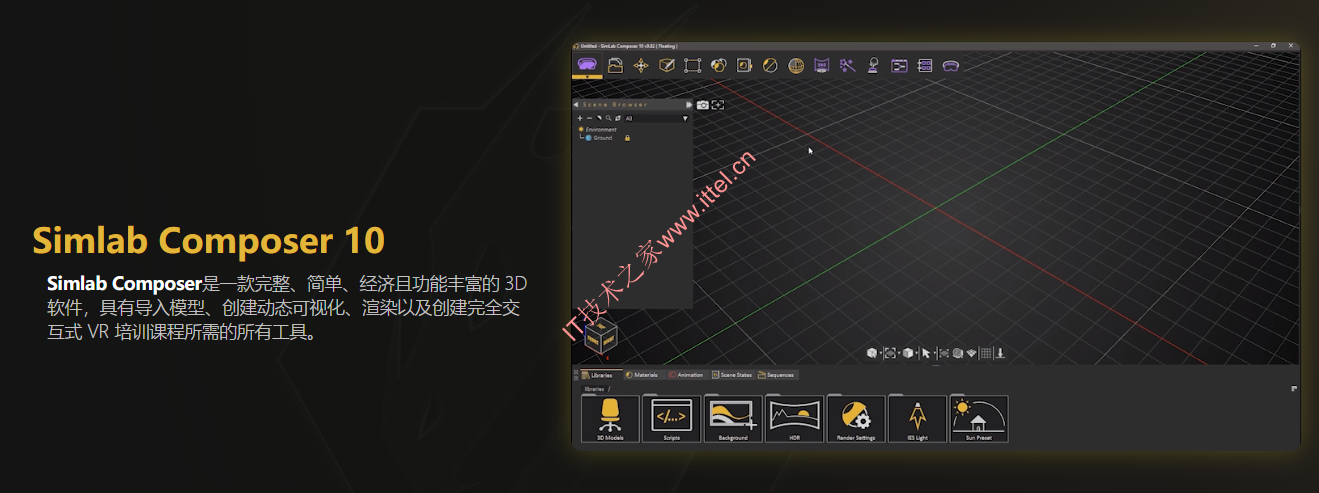Open the Scripts library folder

672,419
